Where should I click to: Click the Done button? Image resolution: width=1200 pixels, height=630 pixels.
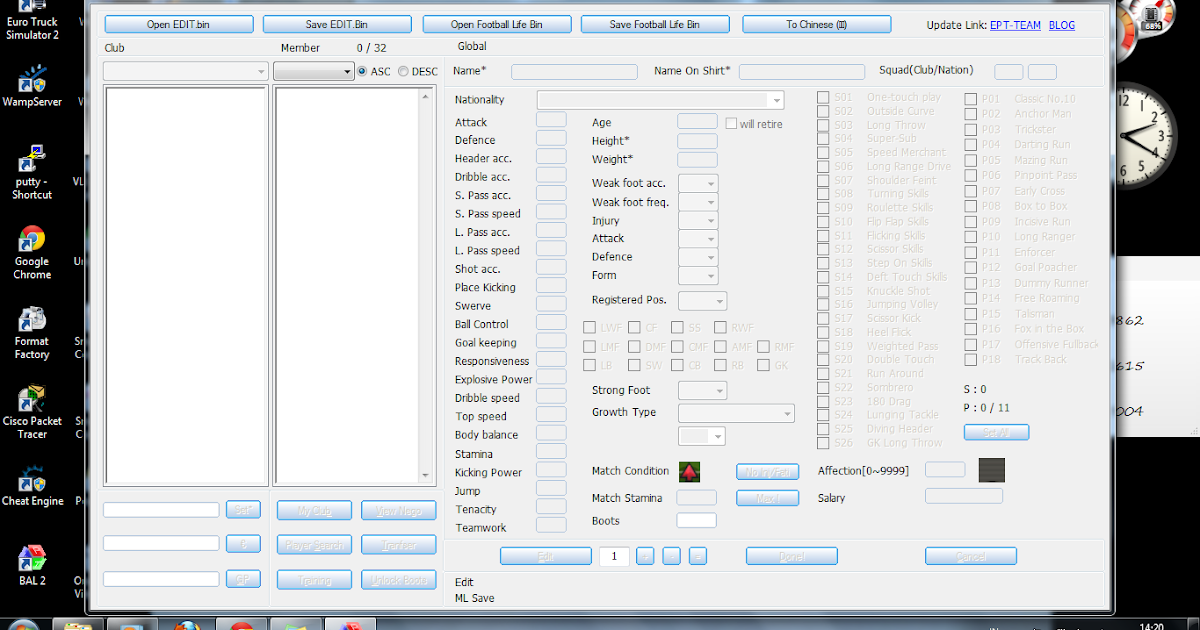click(x=791, y=556)
